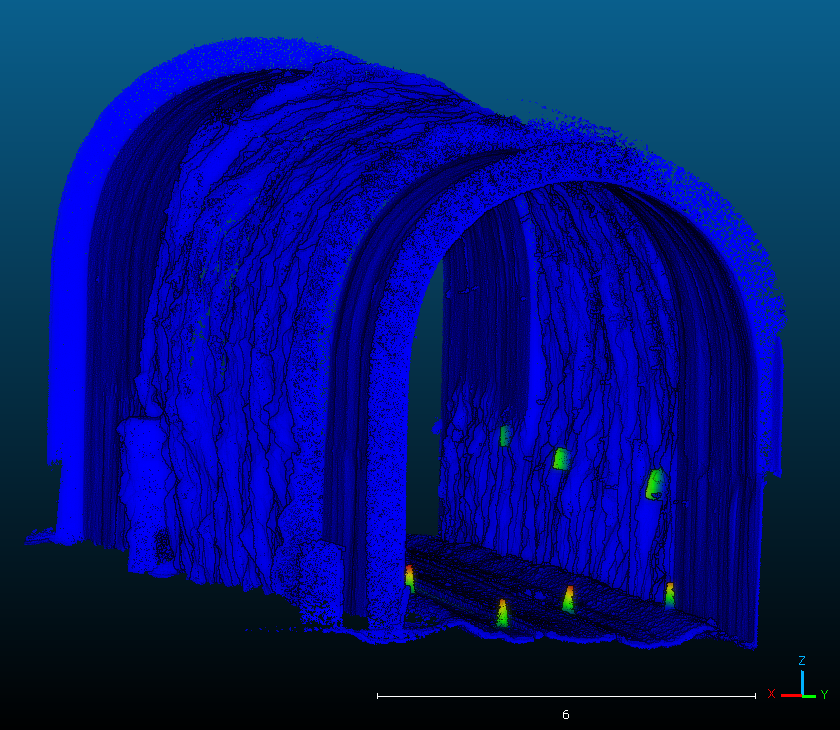Click the Z axis label

coord(802,661)
